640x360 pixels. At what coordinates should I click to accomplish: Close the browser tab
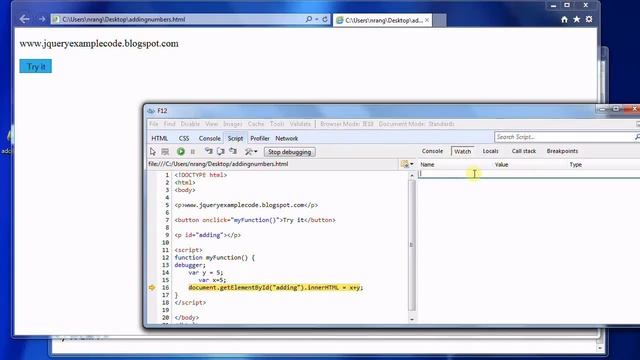point(427,20)
